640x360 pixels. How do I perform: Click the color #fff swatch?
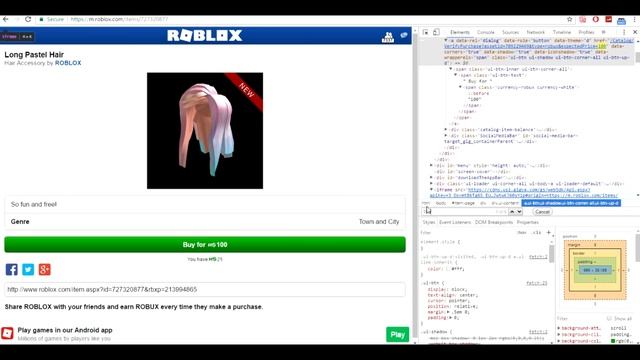(448, 269)
